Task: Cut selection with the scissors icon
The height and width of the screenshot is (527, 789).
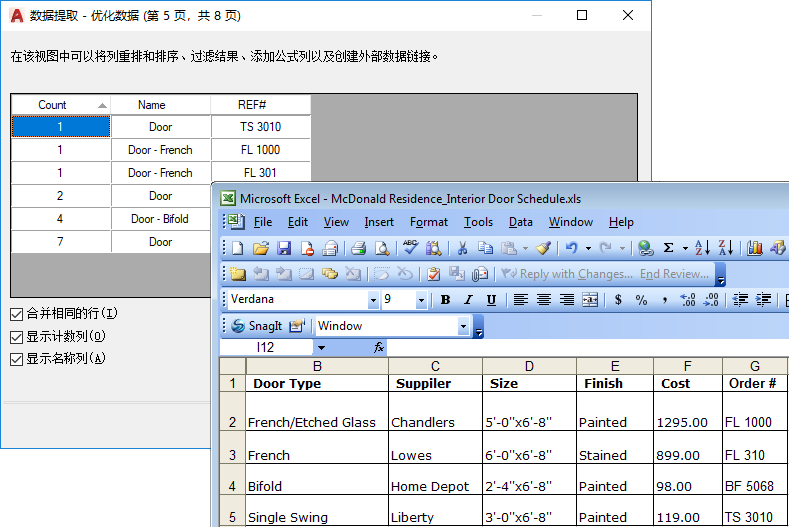Action: 462,248
